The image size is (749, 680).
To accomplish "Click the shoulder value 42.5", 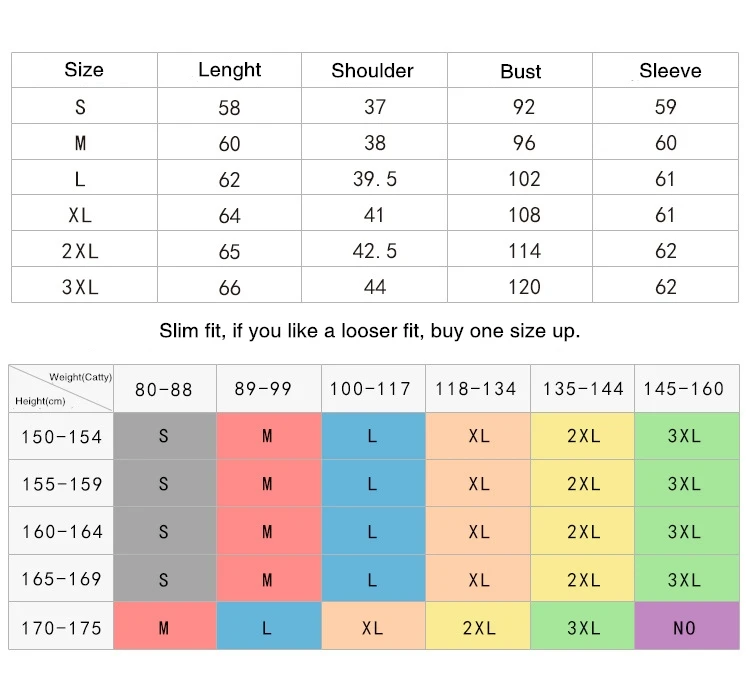I will [x=375, y=251].
